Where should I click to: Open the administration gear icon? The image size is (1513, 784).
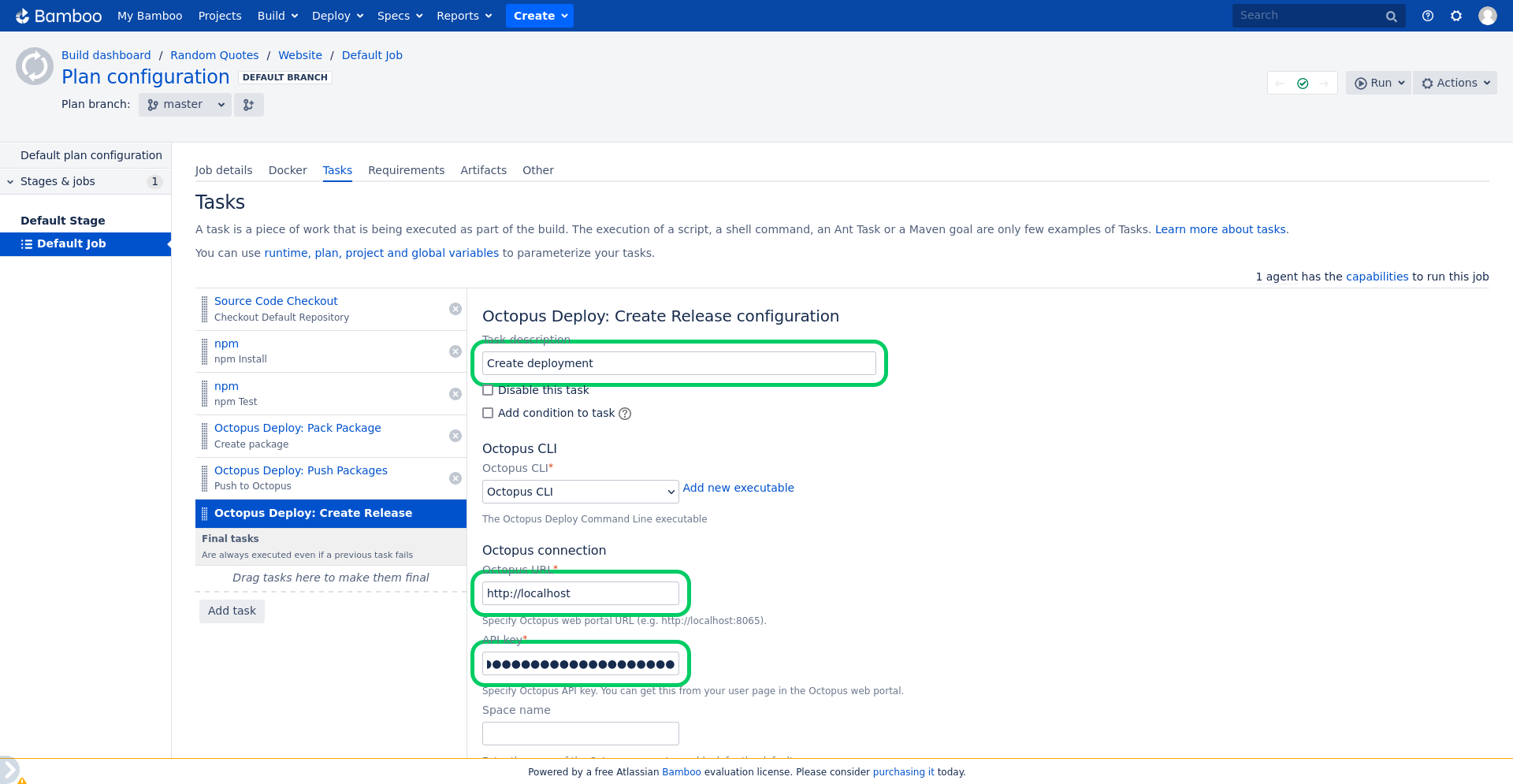(1456, 16)
